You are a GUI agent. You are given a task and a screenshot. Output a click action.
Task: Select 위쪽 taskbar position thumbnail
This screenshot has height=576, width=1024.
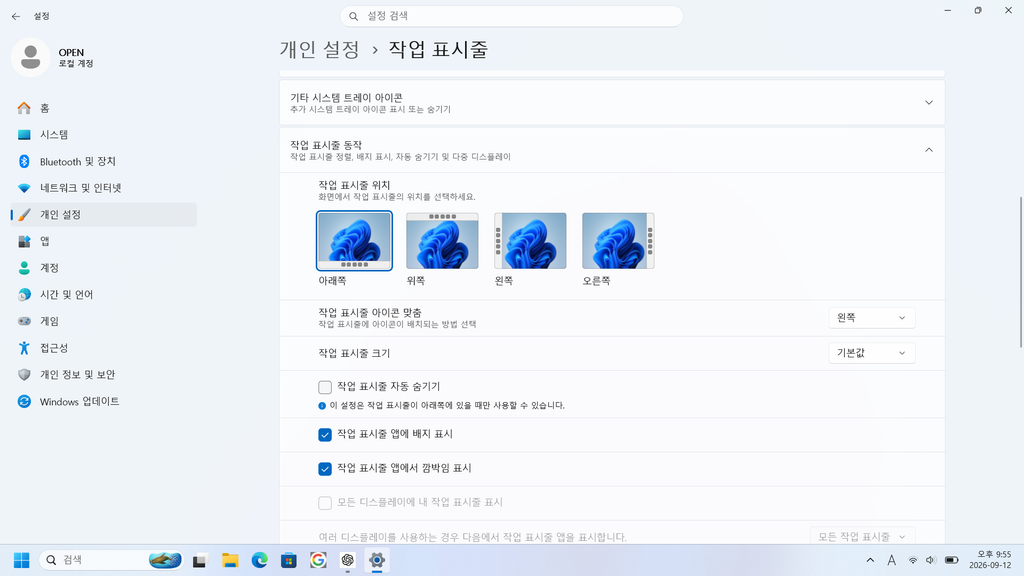tap(442, 240)
